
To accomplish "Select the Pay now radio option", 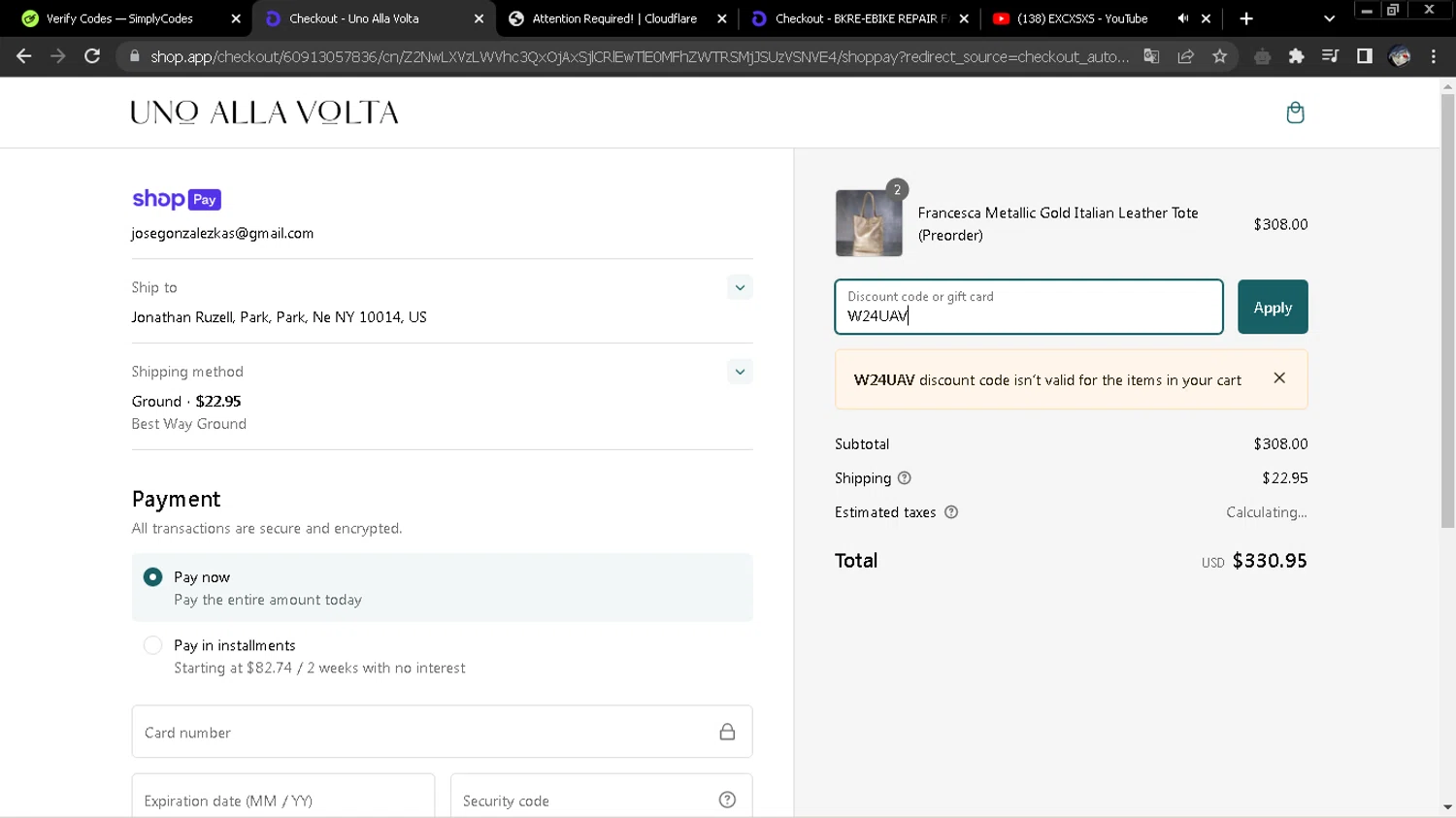I will [x=152, y=577].
